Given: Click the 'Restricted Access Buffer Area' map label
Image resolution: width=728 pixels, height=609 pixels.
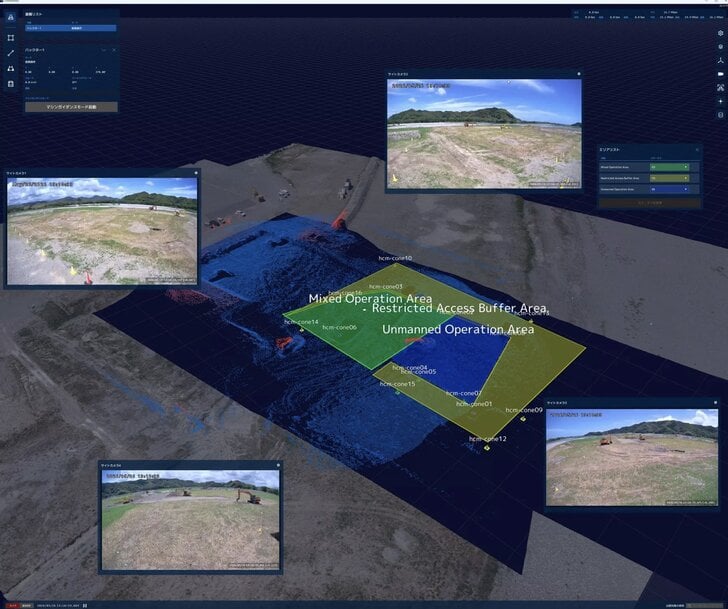Looking at the screenshot, I should point(459,308).
